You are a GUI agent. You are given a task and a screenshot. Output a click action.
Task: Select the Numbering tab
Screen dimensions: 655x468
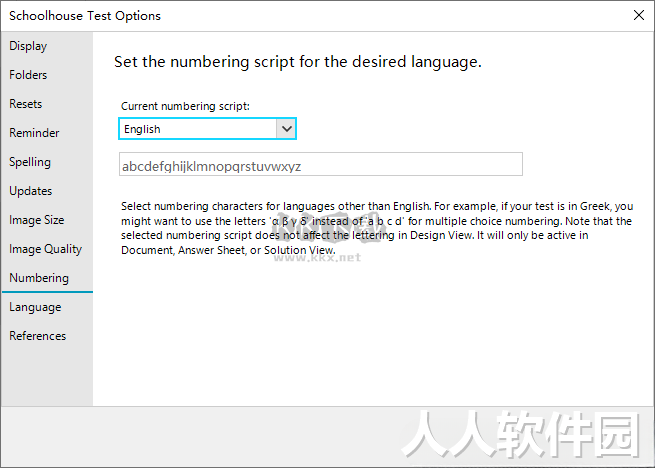(x=39, y=278)
